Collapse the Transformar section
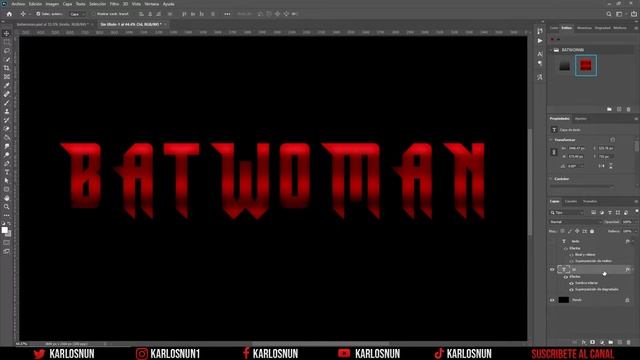640x360 pixels. pyautogui.click(x=551, y=140)
